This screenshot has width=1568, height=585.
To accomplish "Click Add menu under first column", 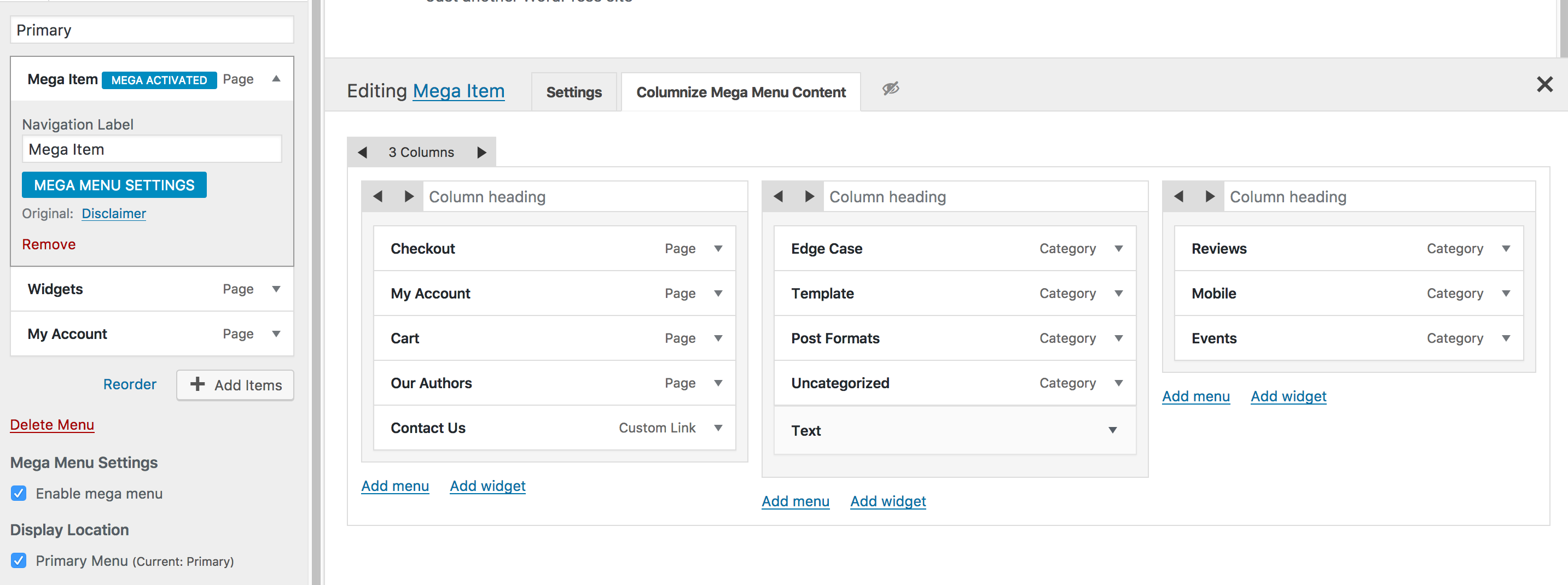I will tap(395, 486).
